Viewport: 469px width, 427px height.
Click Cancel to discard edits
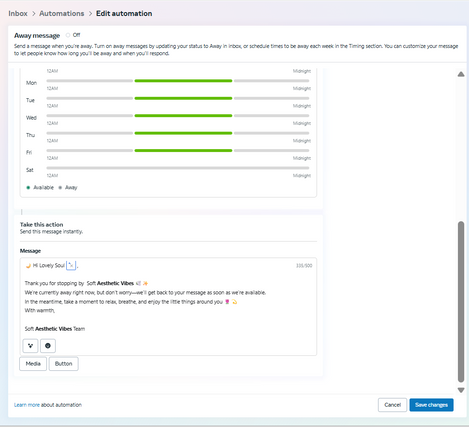click(392, 405)
